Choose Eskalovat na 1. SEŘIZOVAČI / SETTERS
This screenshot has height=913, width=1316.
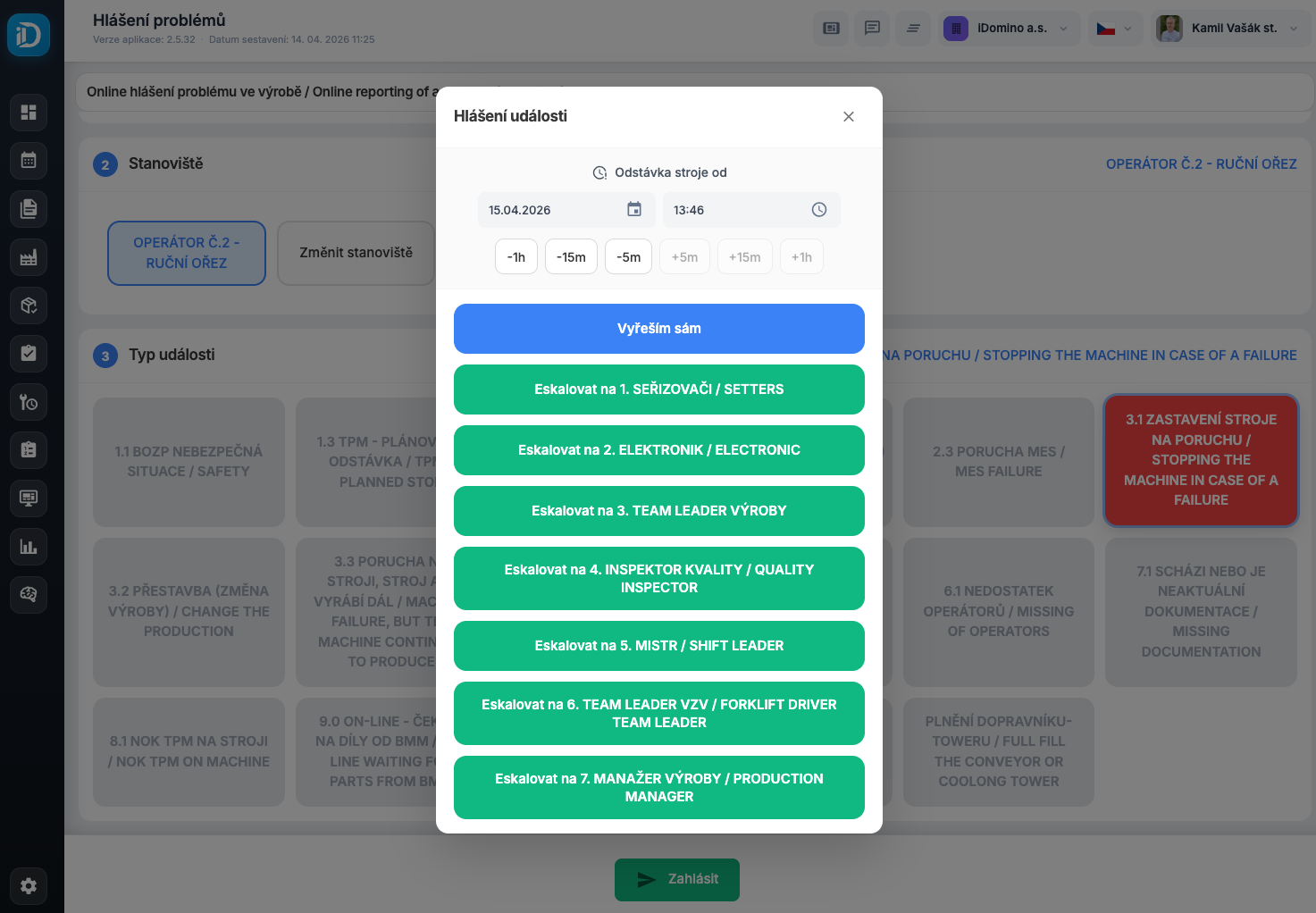(x=658, y=389)
